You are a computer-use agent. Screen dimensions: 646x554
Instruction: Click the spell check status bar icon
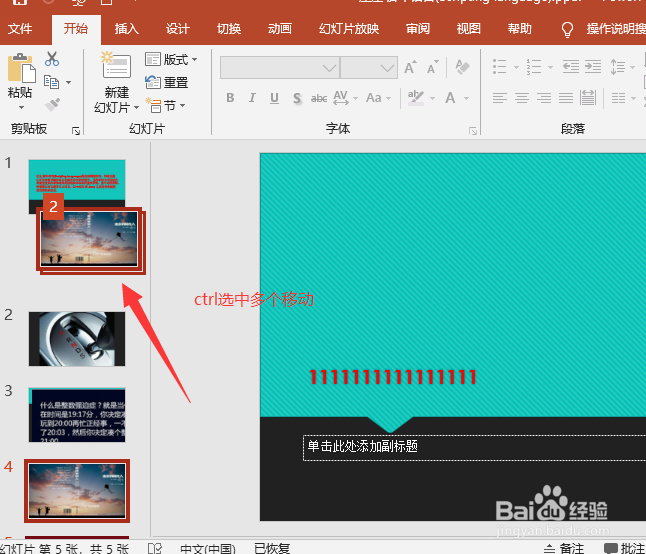[155, 548]
